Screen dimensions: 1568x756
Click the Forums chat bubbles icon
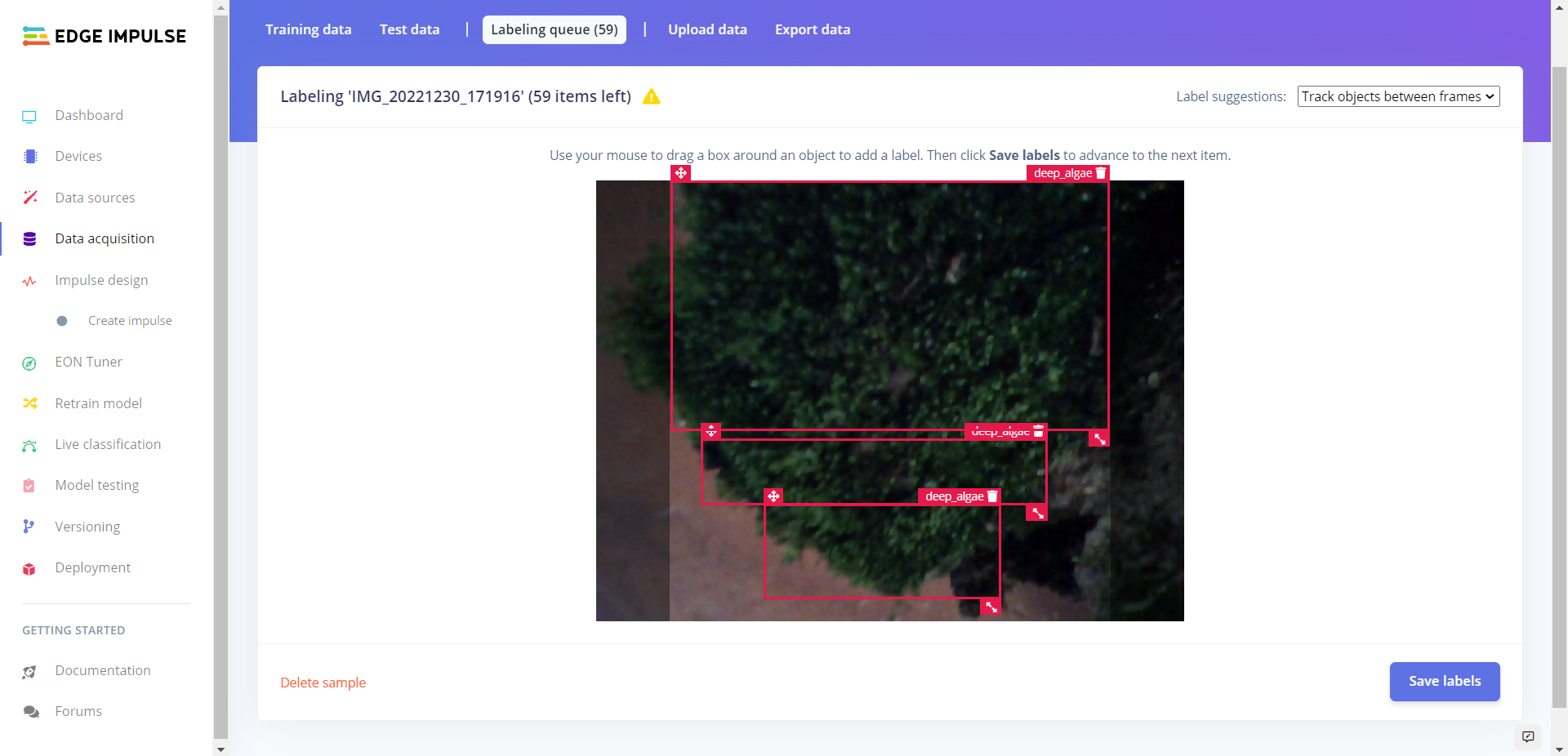[31, 712]
